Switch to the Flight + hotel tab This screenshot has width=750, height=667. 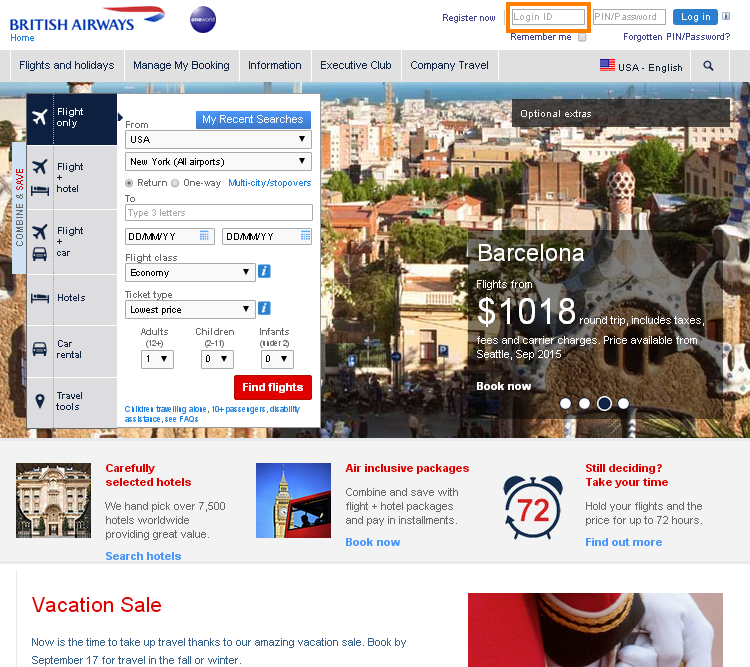click(x=71, y=177)
